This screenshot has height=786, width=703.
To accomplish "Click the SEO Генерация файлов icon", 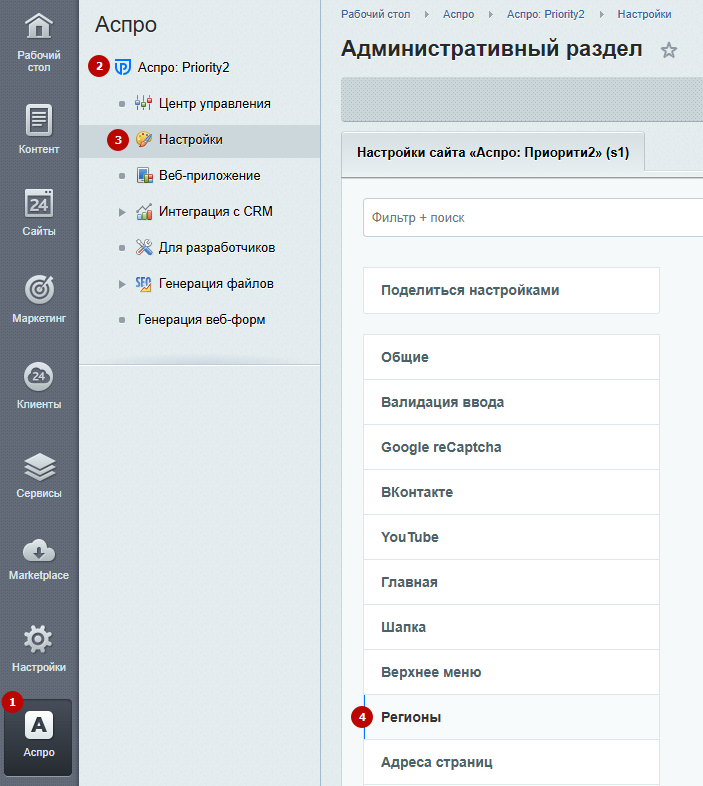I will [x=143, y=284].
